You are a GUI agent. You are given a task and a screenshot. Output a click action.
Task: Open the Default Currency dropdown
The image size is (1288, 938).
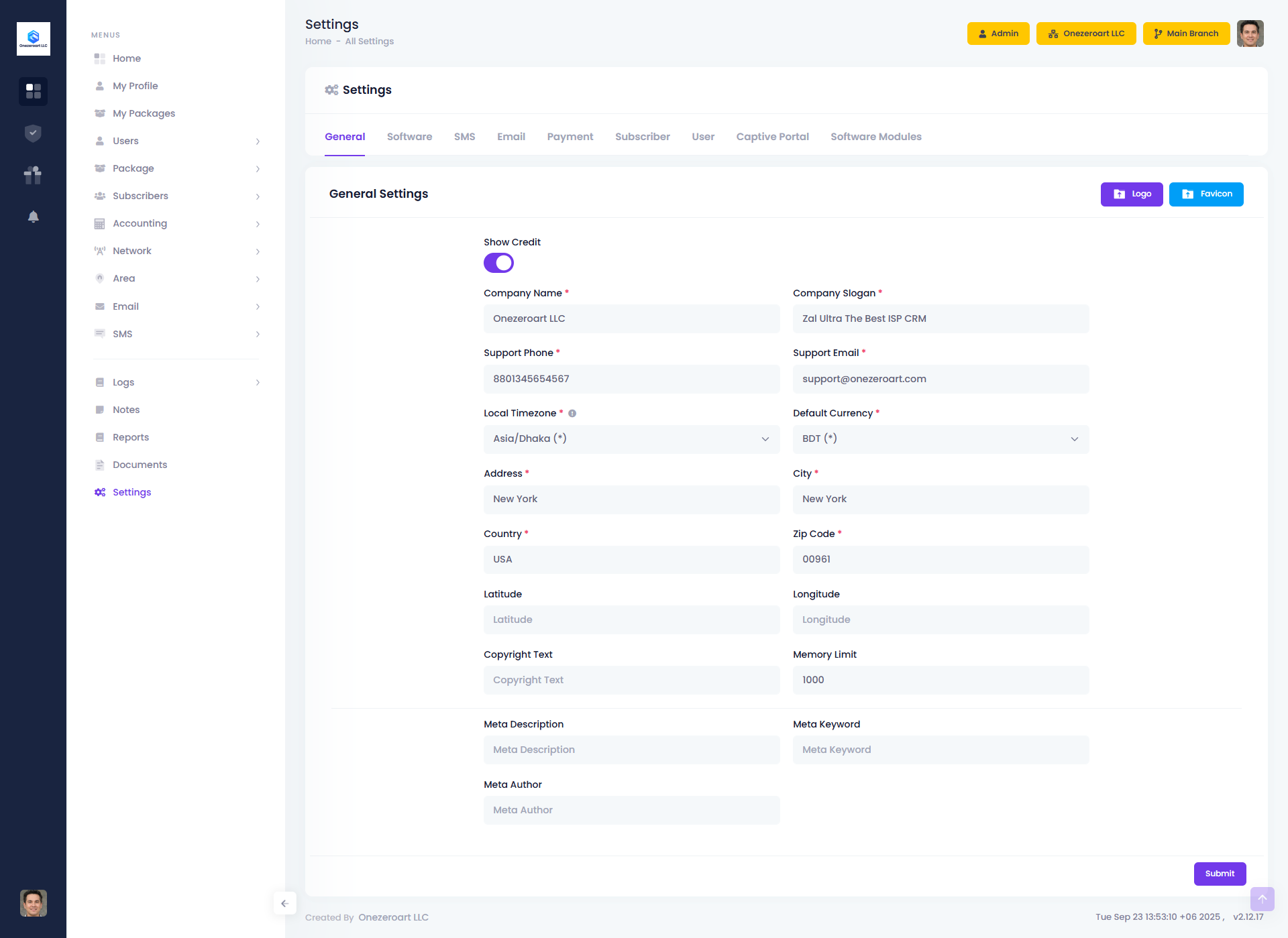[941, 439]
